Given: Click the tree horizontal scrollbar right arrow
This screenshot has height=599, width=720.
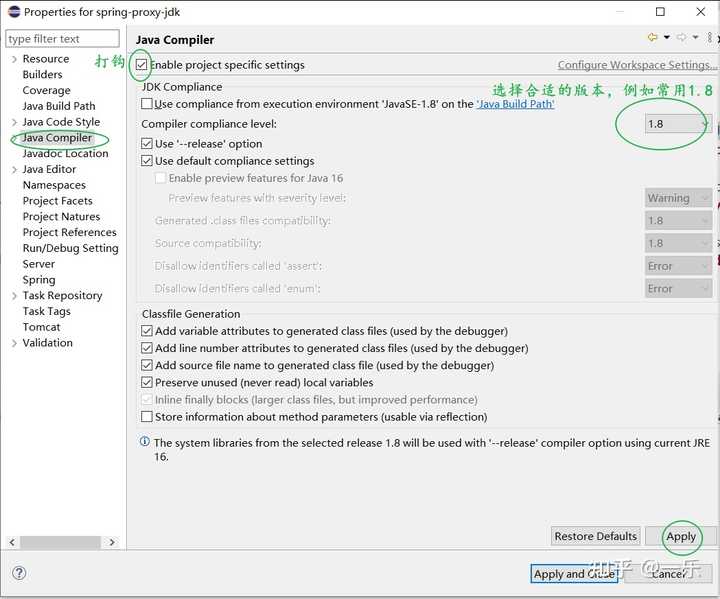Looking at the screenshot, I should [x=112, y=542].
